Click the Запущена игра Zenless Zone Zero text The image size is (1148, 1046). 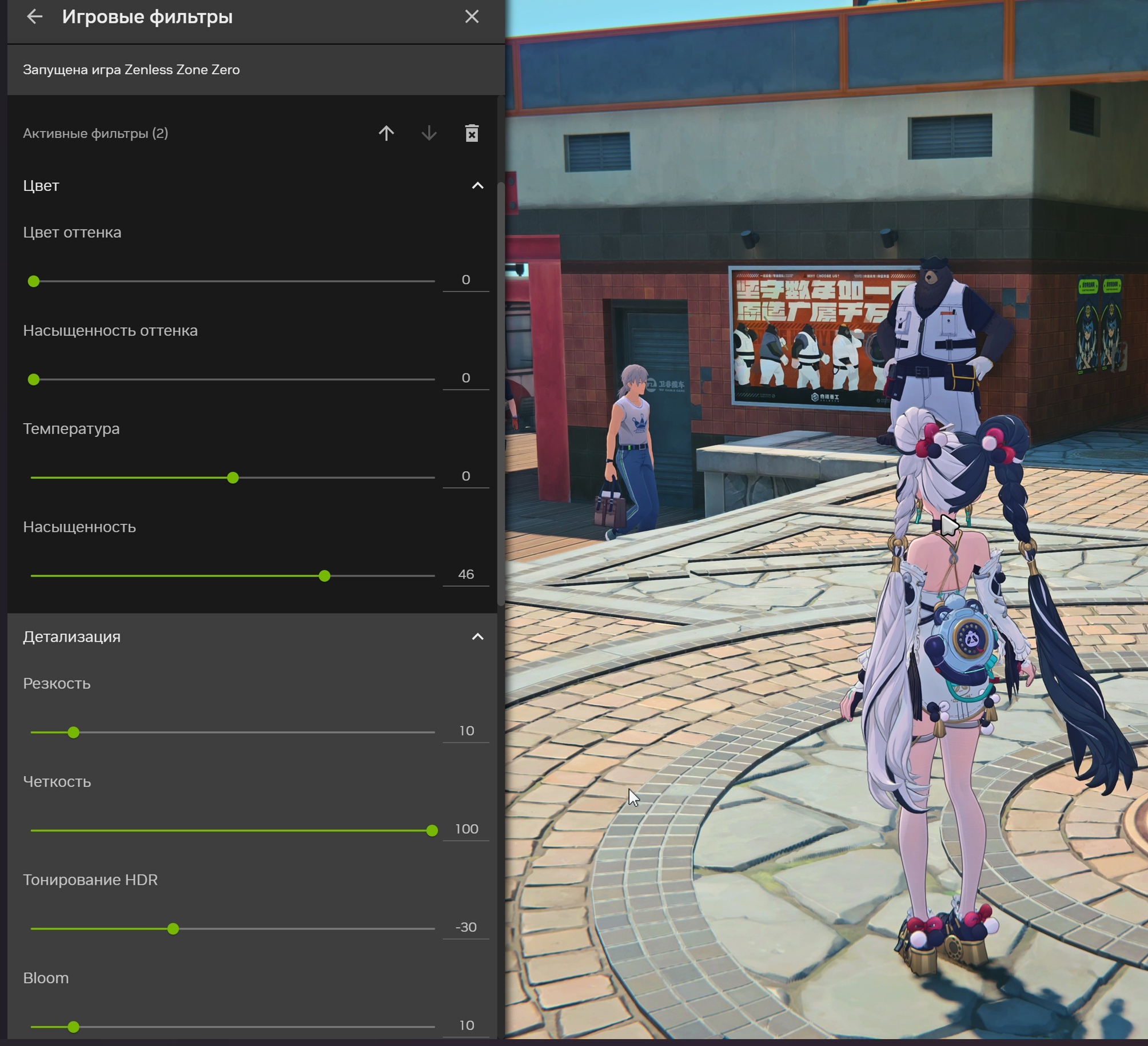tap(131, 70)
